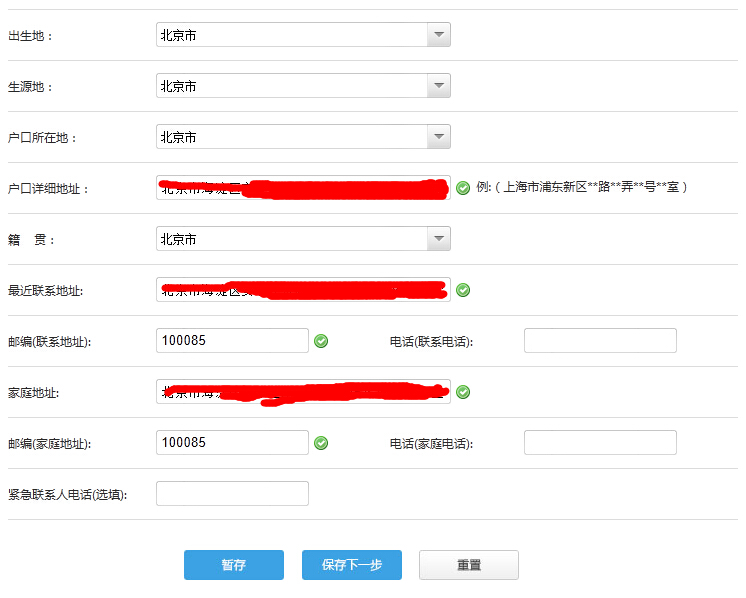Click the 邮编(家庭地址) postal code box
The width and height of the screenshot is (746, 598).
[x=232, y=443]
